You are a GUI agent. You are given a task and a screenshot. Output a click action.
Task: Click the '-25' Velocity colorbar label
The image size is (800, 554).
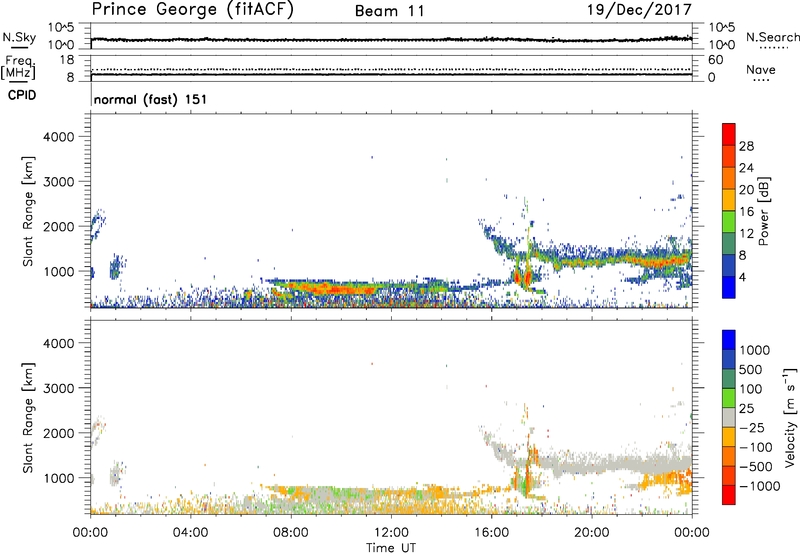[x=752, y=427]
